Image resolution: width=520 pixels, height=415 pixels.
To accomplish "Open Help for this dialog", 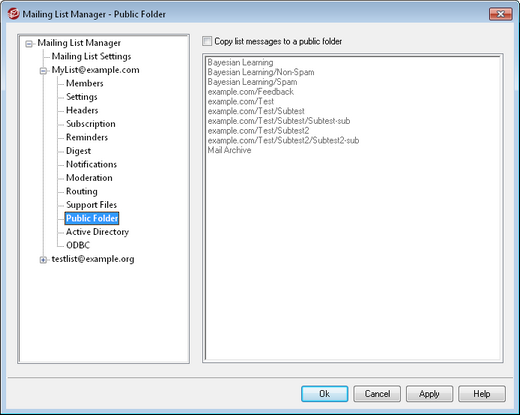I will [482, 394].
